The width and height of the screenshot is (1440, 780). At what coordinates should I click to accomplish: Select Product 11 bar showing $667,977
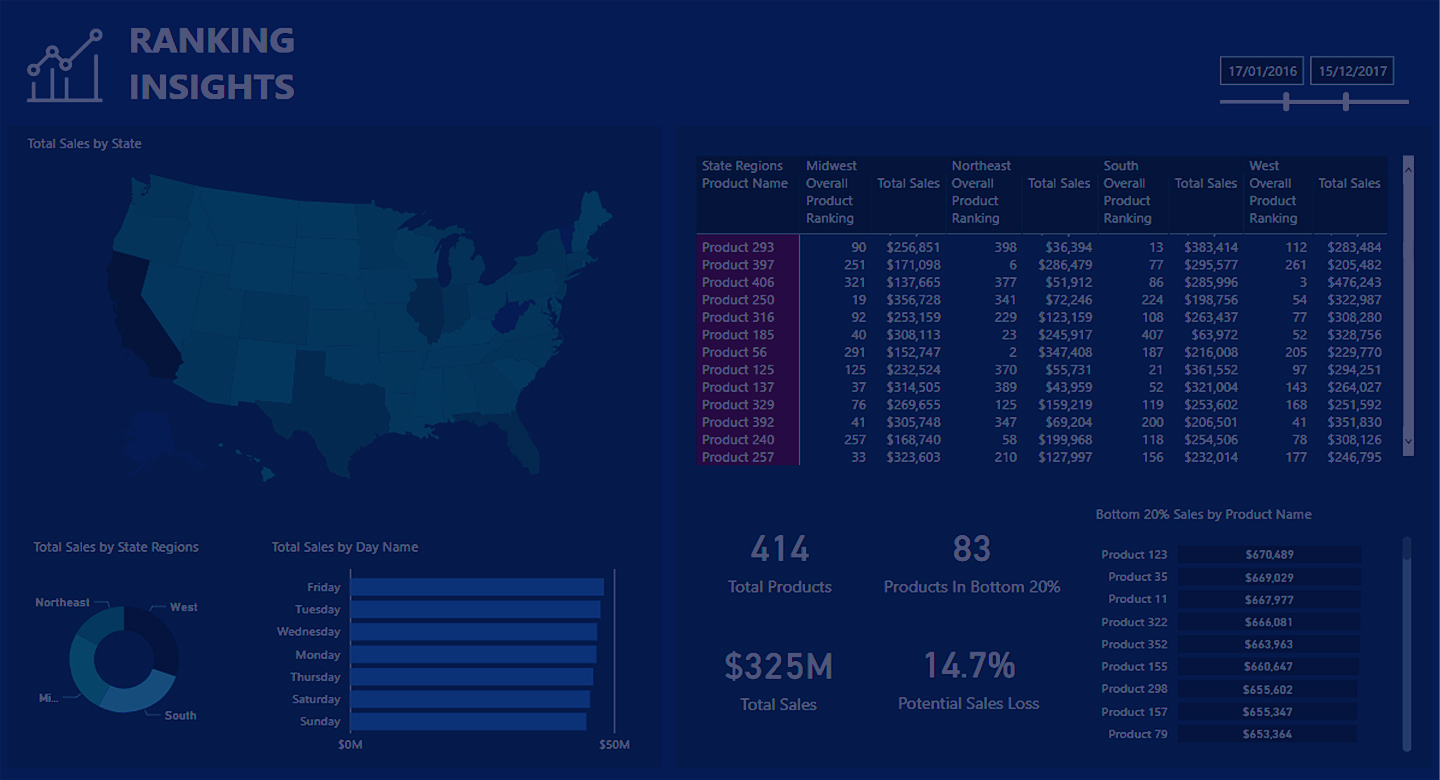click(x=1269, y=599)
